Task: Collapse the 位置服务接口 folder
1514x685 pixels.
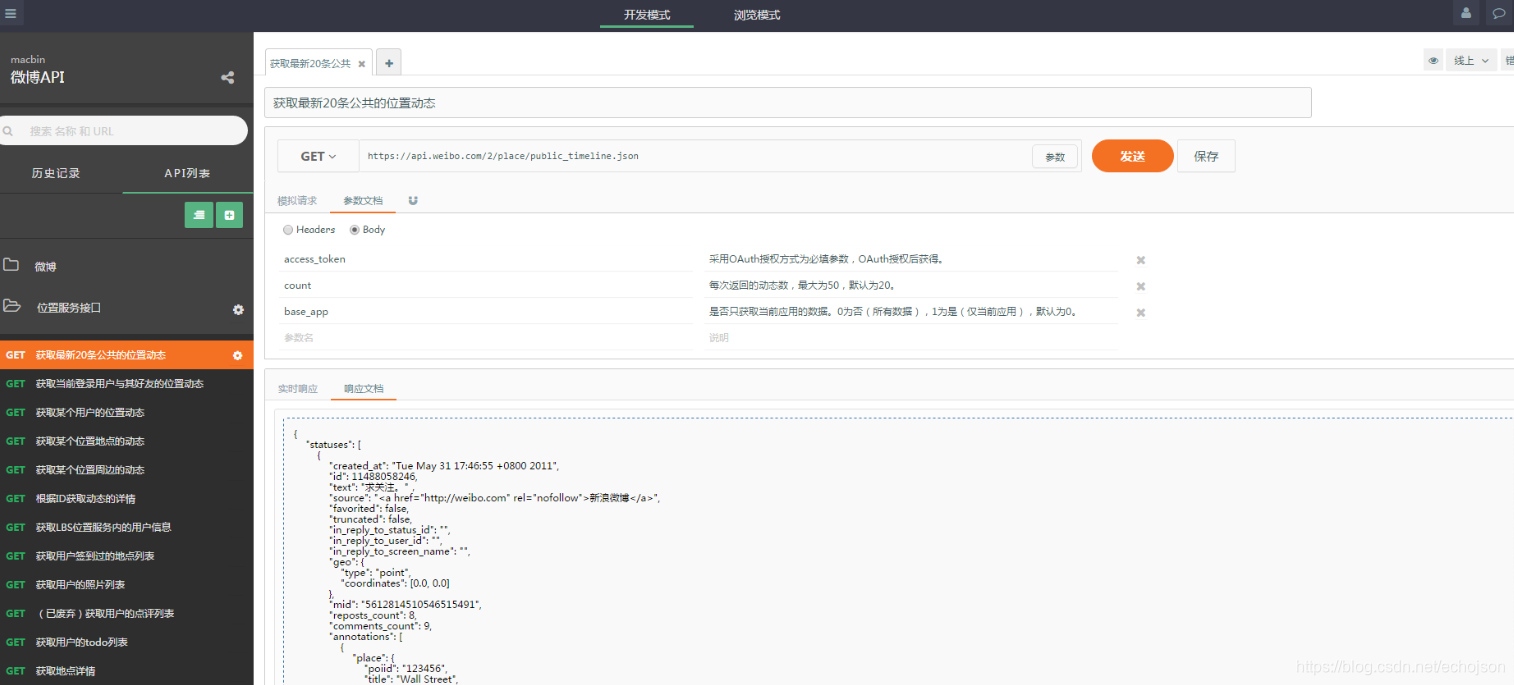Action: tap(12, 307)
